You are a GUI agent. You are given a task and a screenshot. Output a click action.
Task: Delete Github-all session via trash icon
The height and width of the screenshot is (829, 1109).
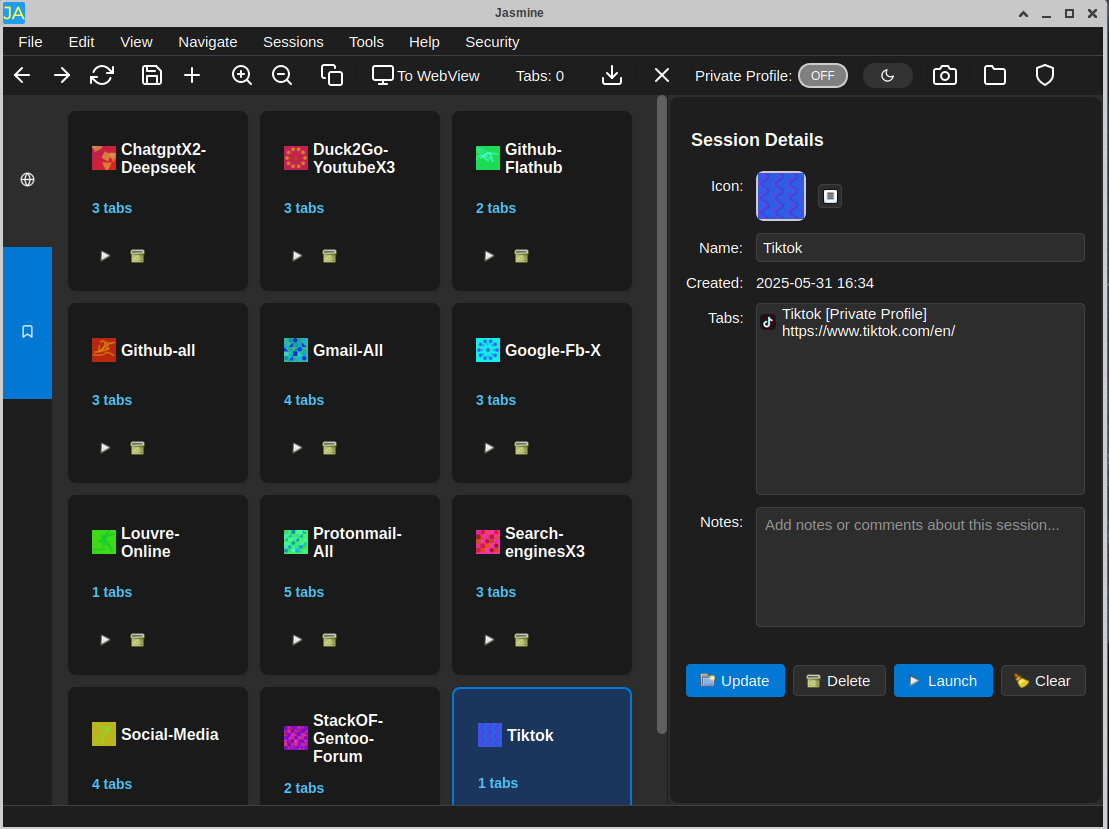coord(138,448)
